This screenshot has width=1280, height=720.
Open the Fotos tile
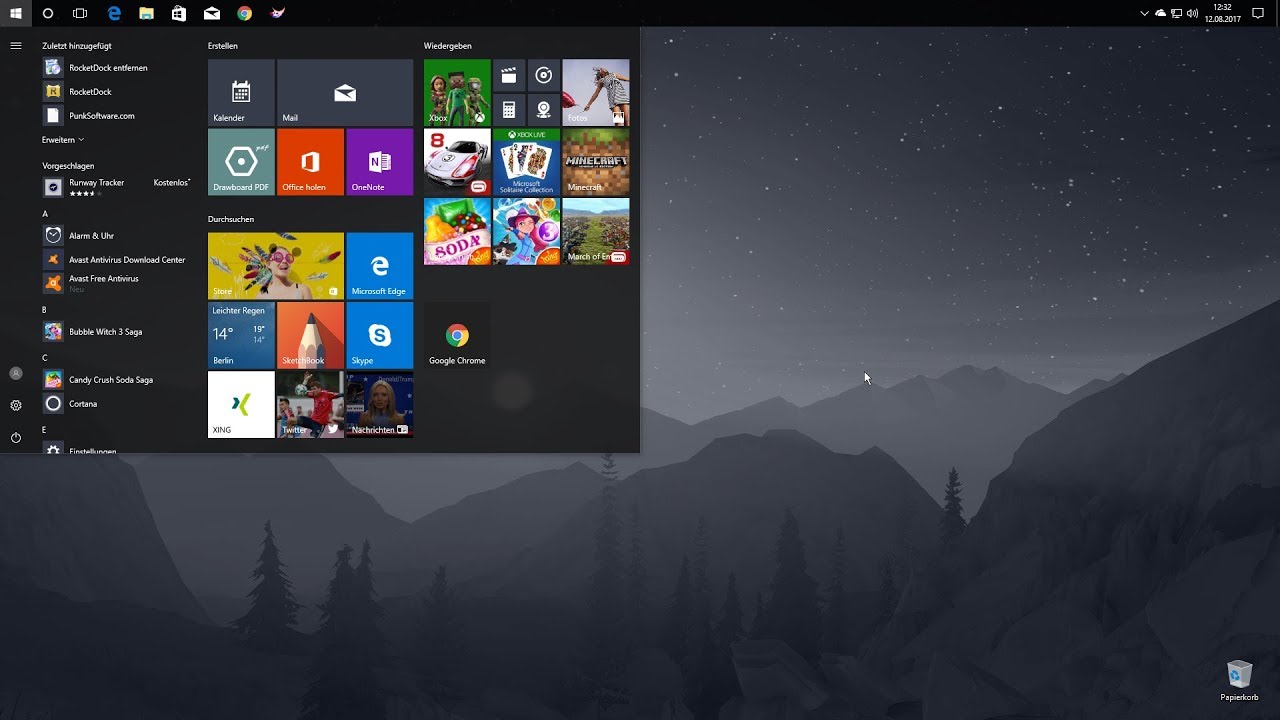596,92
